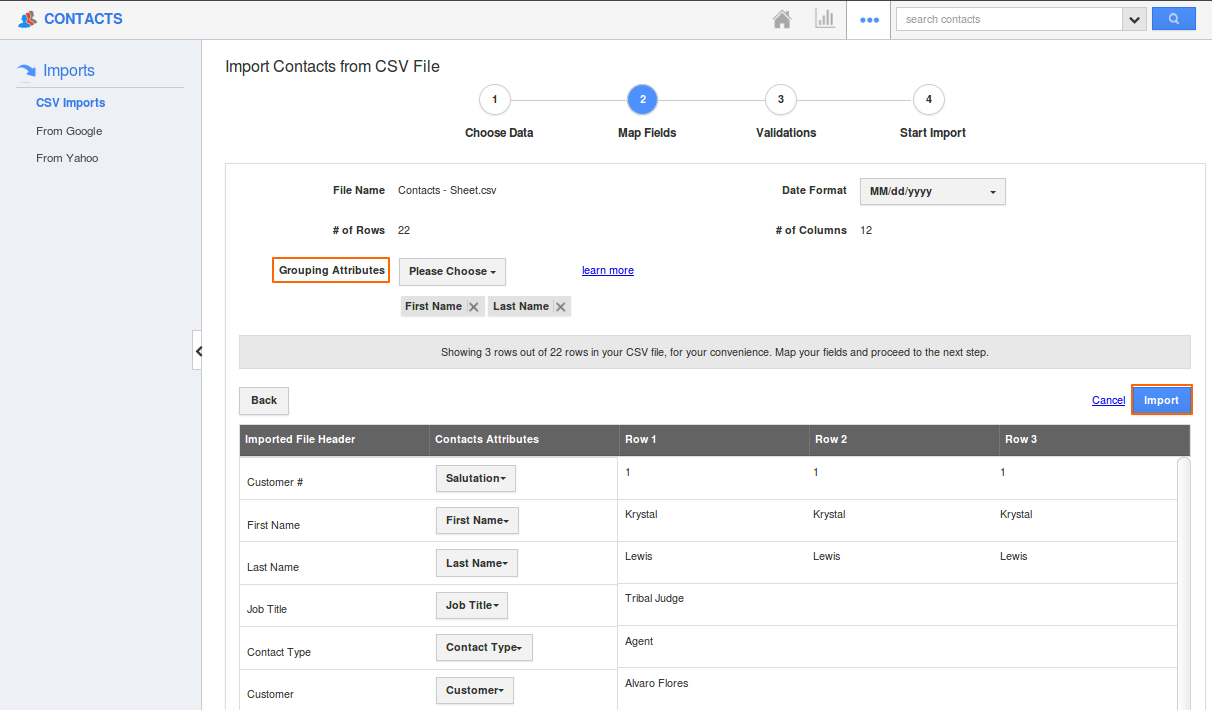Viewport: 1212px width, 710px height.
Task: Open the Please Choose grouping dropdown
Action: coord(452,272)
